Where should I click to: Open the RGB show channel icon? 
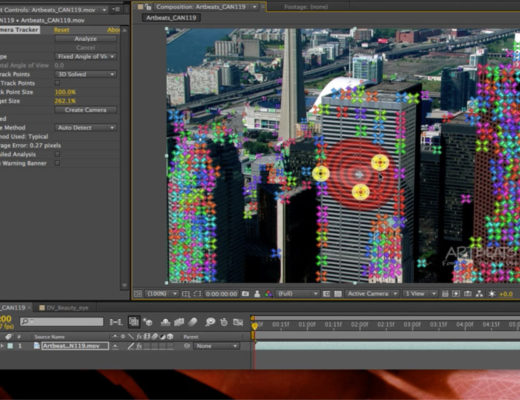(x=268, y=294)
